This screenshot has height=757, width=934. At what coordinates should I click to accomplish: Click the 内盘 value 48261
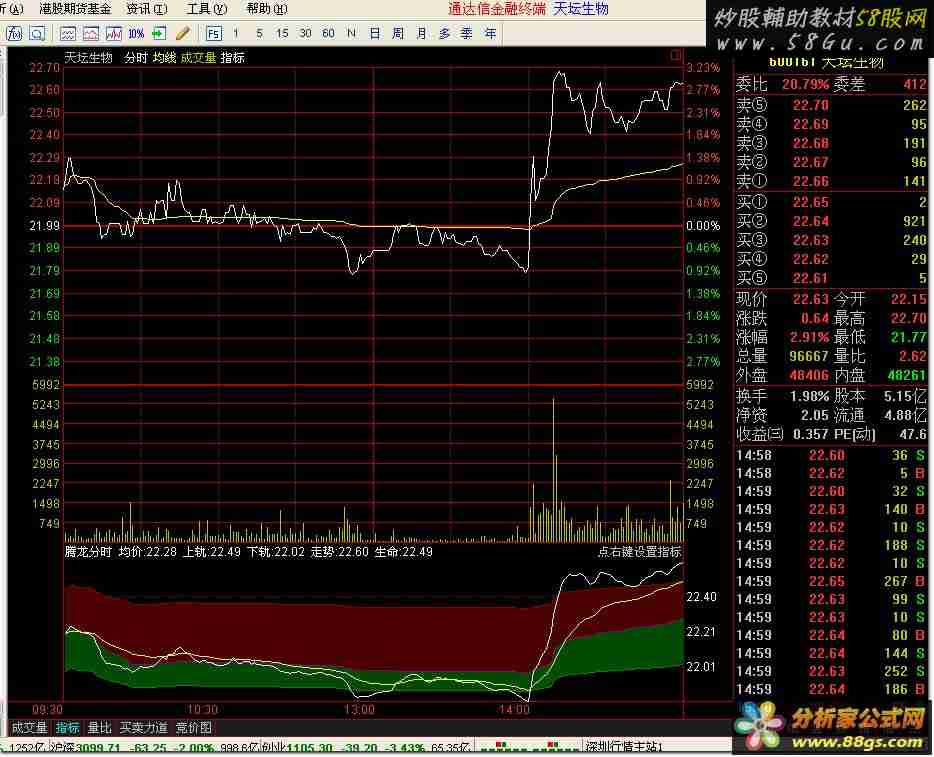tap(907, 375)
